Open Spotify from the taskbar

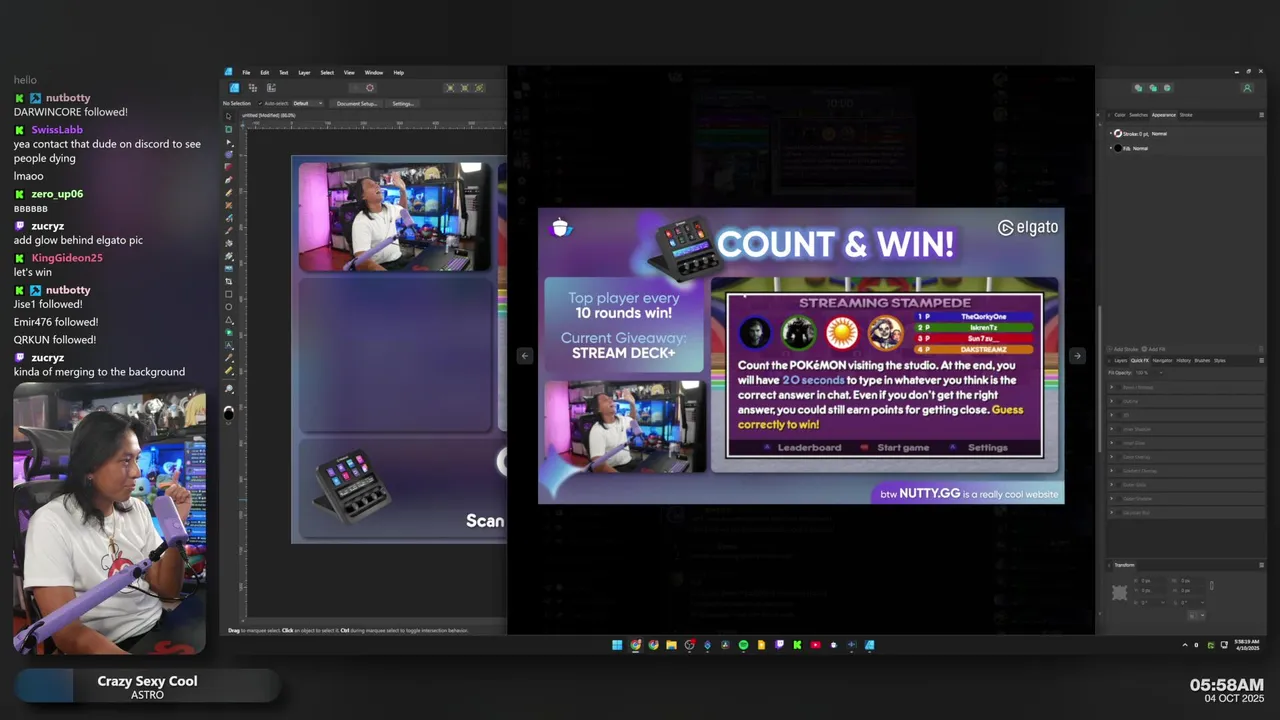click(743, 645)
